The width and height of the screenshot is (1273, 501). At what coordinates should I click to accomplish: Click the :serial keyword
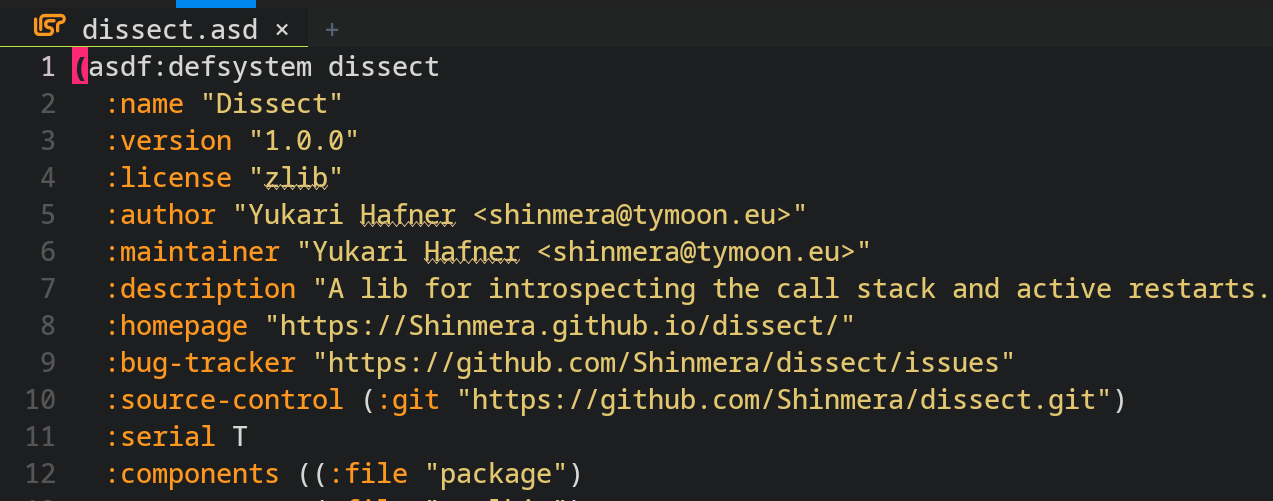click(160, 437)
